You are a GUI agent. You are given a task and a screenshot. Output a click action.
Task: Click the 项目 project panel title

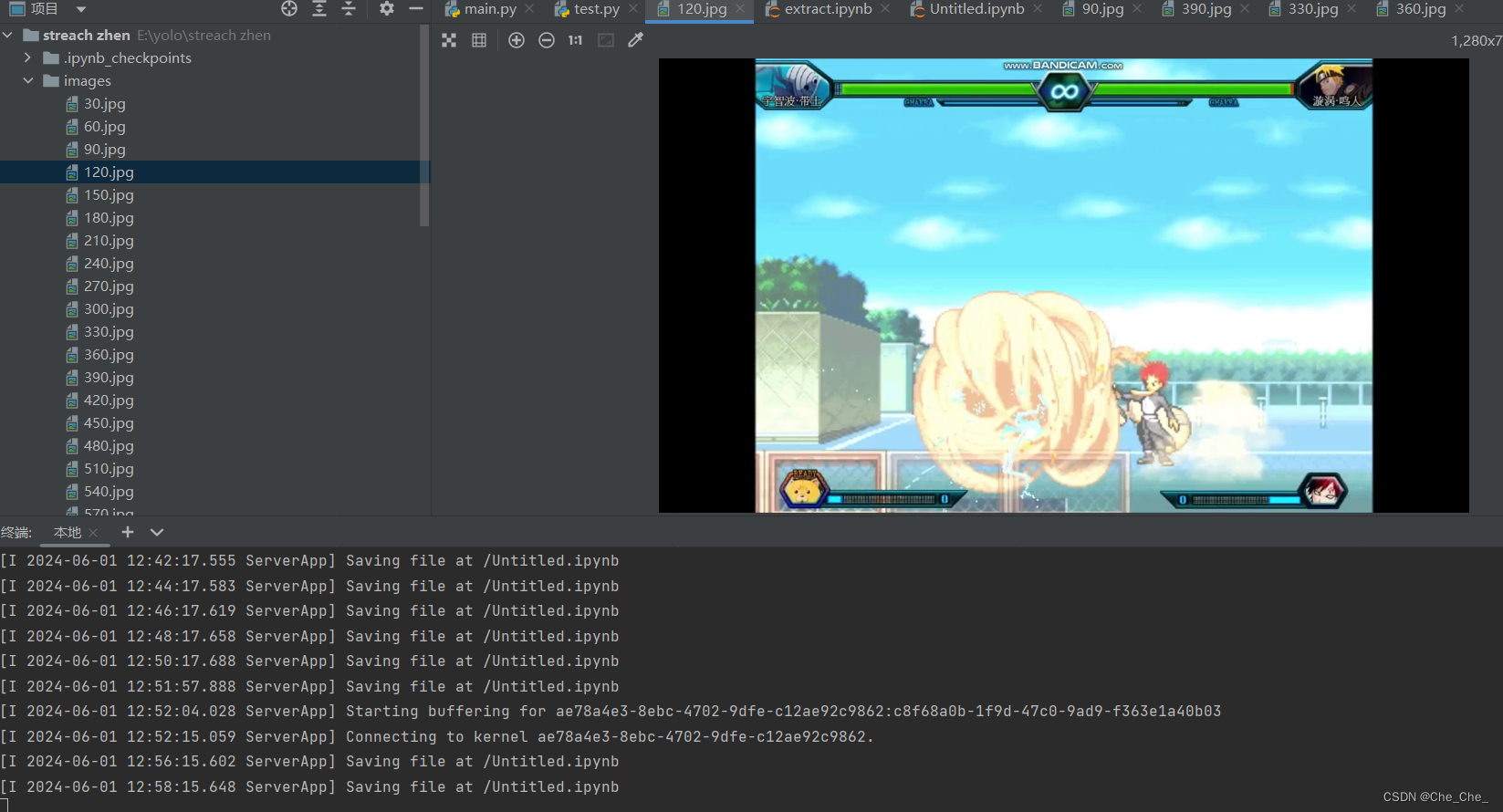tap(44, 9)
